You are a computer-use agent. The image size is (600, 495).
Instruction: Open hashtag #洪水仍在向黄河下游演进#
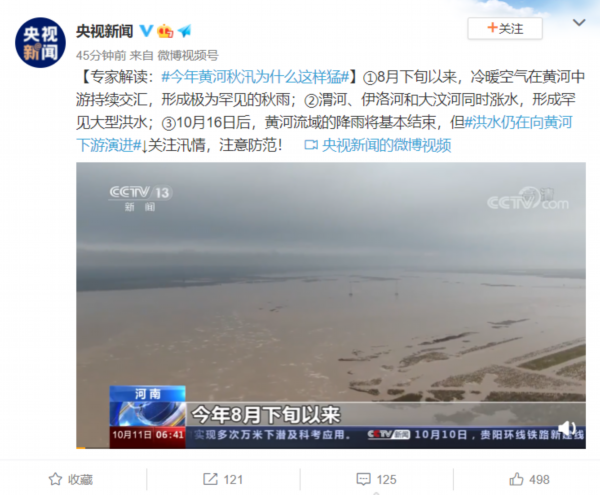(x=324, y=134)
